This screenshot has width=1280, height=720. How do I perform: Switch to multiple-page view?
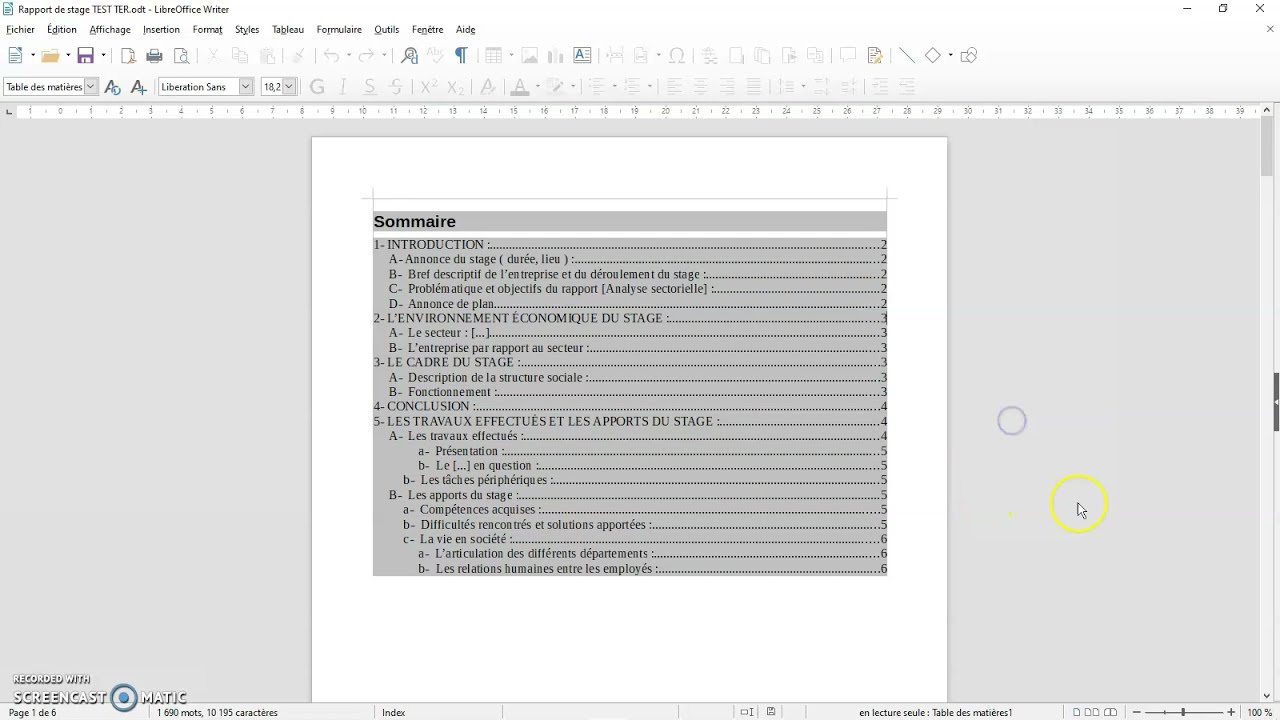[1092, 712]
